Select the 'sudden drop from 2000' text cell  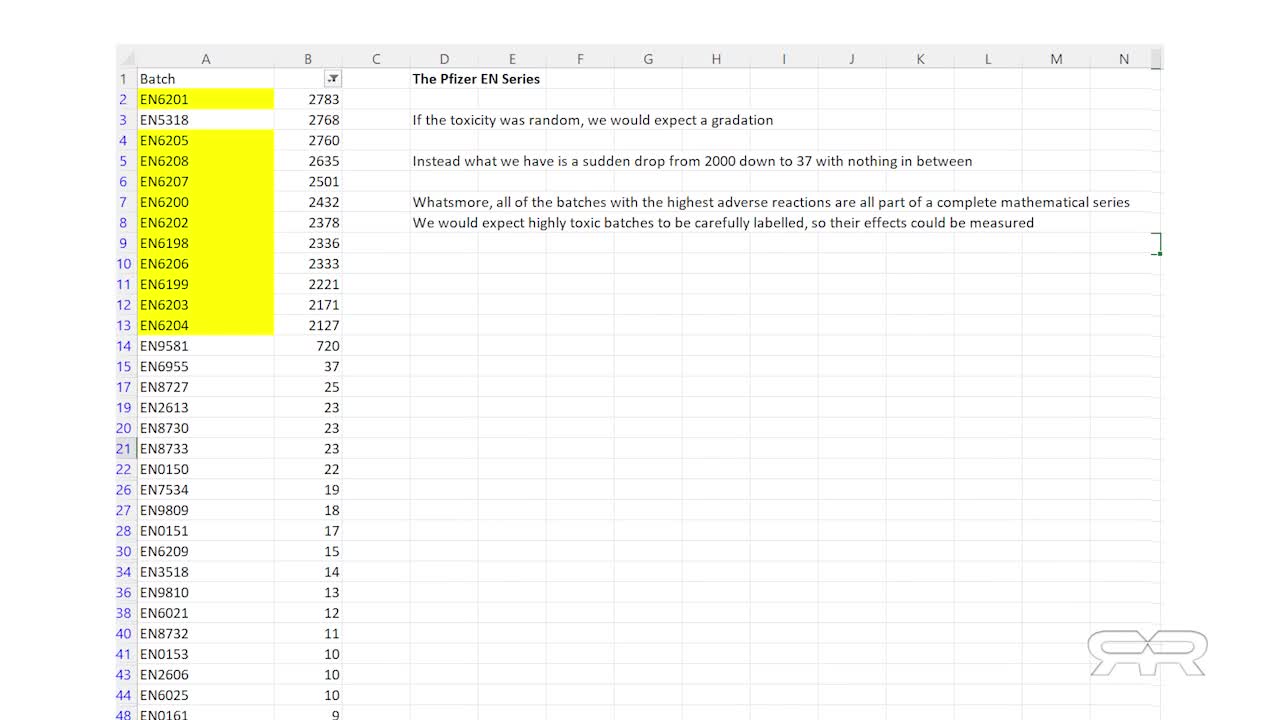tap(692, 161)
